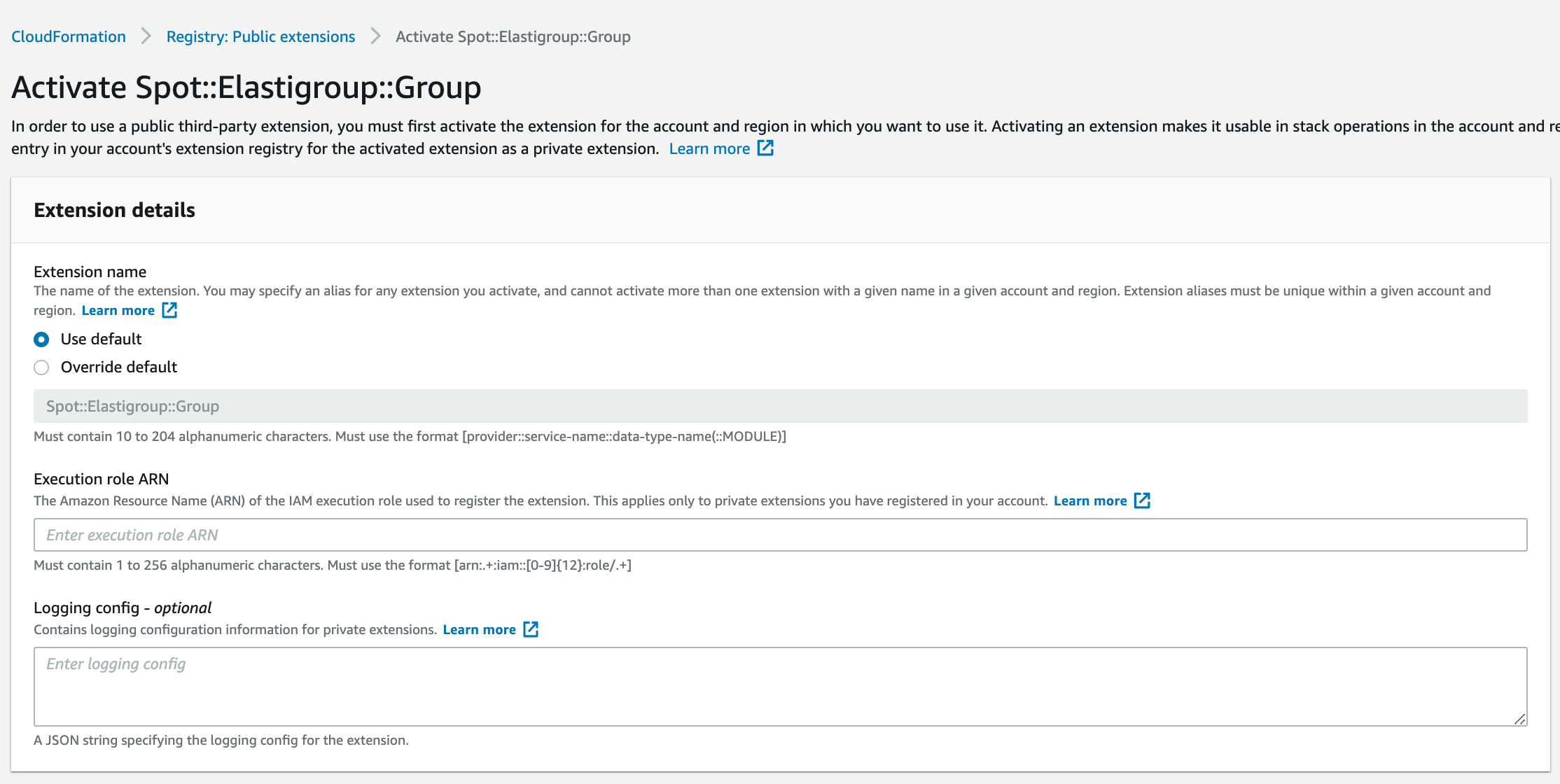
Task: Open Learn more link in page introduction
Action: [709, 148]
